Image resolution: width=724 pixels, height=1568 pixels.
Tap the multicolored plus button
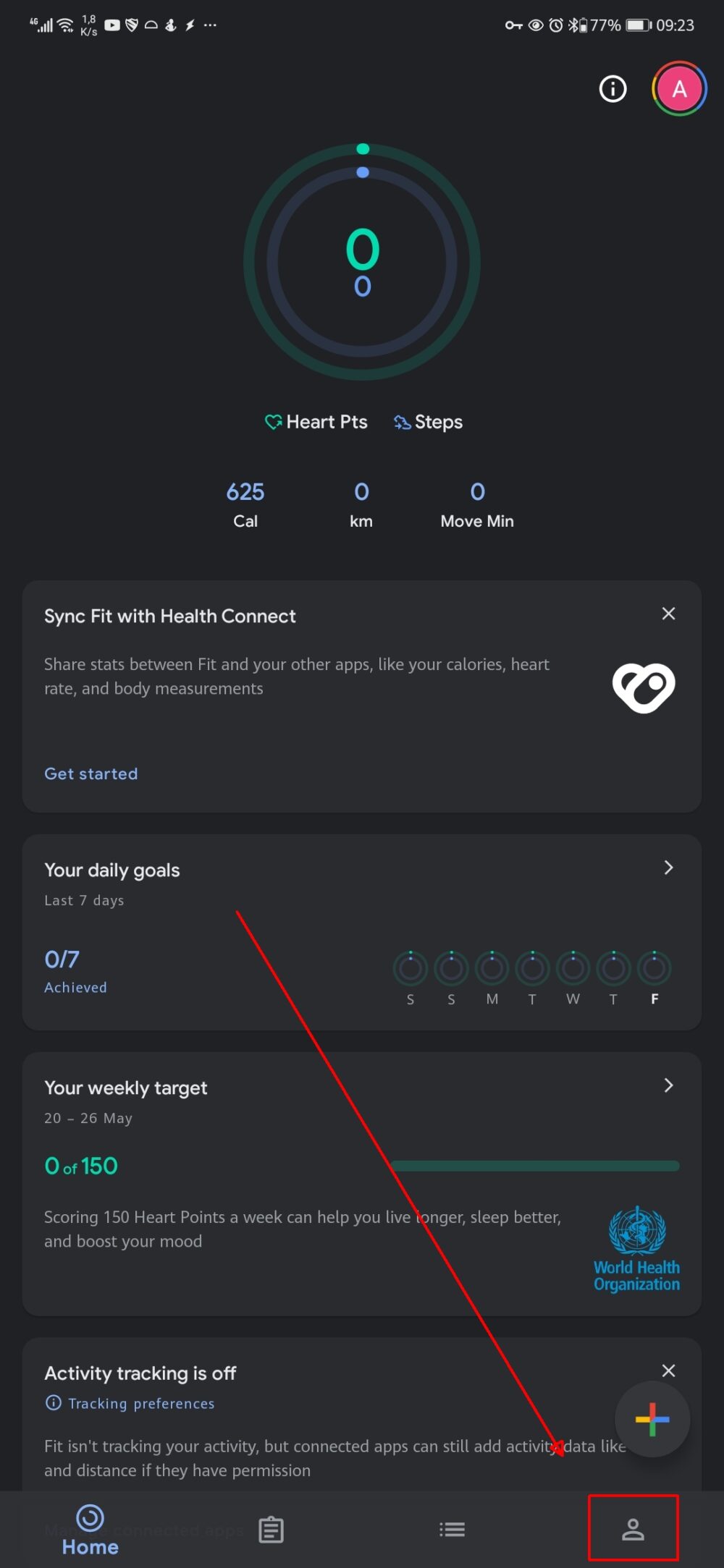651,1420
